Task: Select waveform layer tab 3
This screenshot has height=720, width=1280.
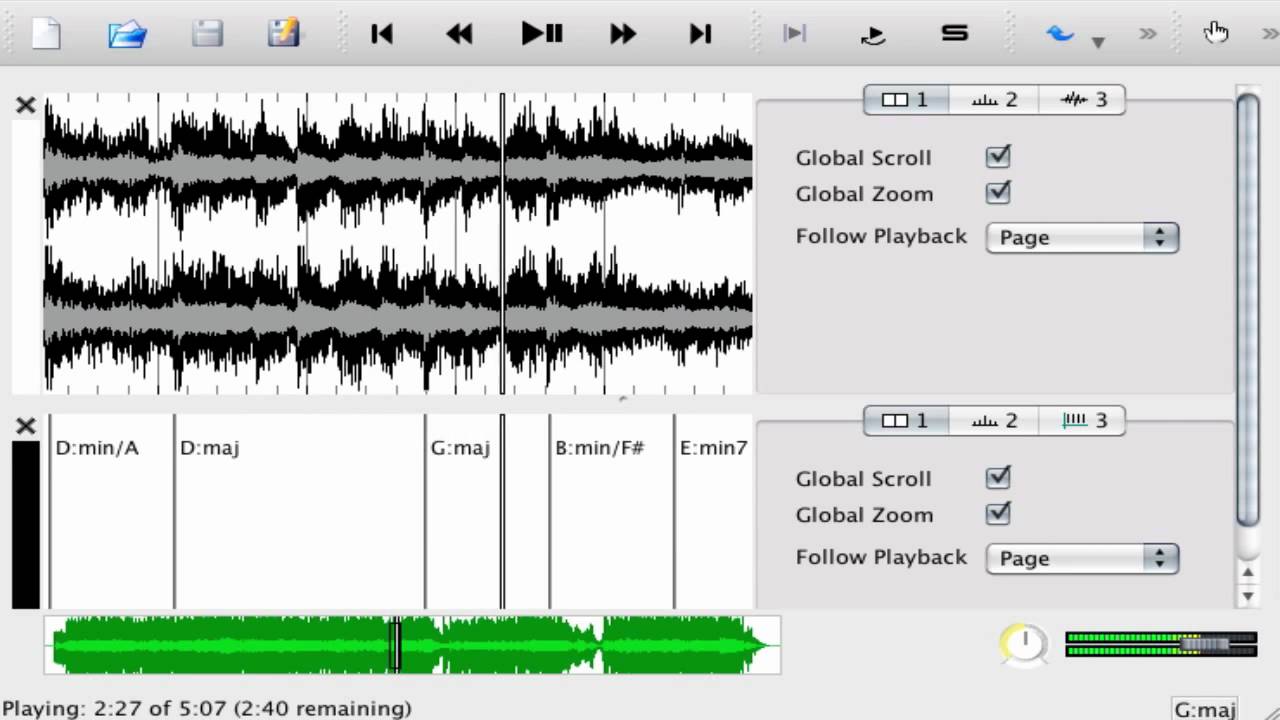Action: pos(1083,100)
